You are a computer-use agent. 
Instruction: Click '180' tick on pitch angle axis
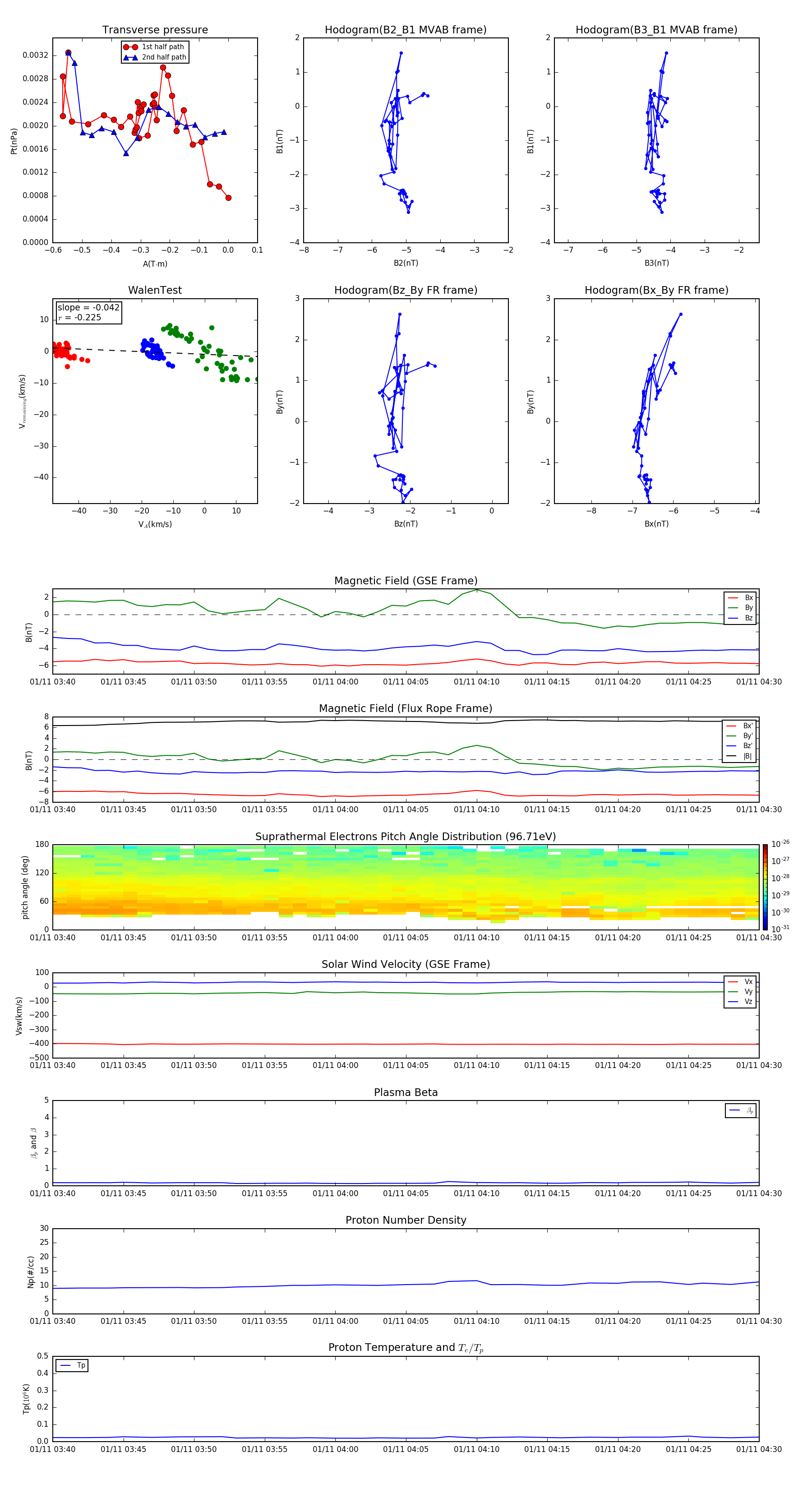coord(42,845)
